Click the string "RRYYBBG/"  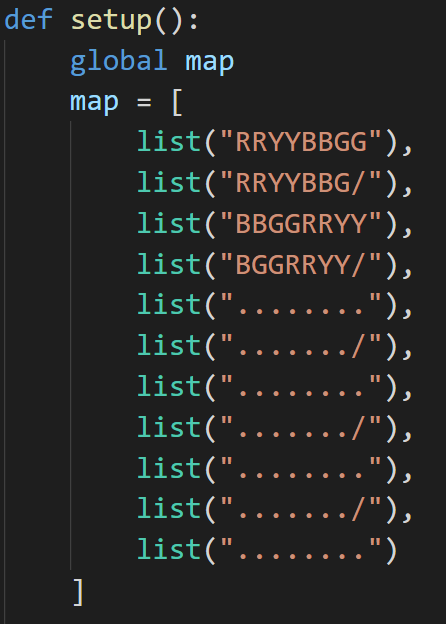click(301, 182)
